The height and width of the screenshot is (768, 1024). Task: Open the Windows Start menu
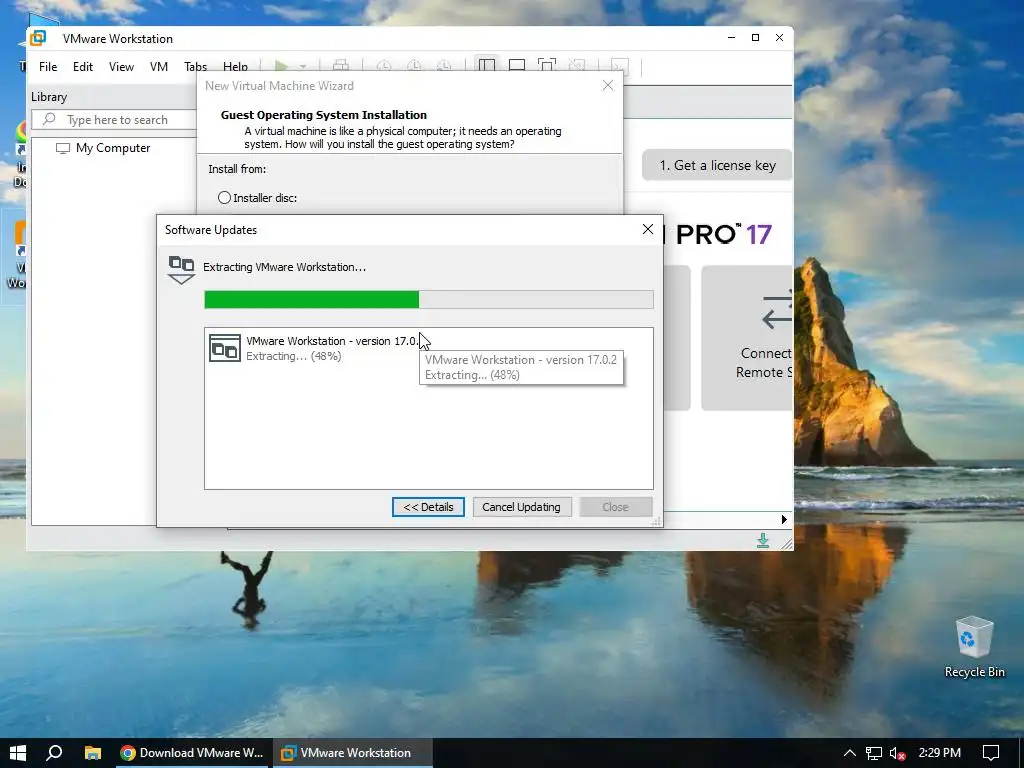point(18,753)
